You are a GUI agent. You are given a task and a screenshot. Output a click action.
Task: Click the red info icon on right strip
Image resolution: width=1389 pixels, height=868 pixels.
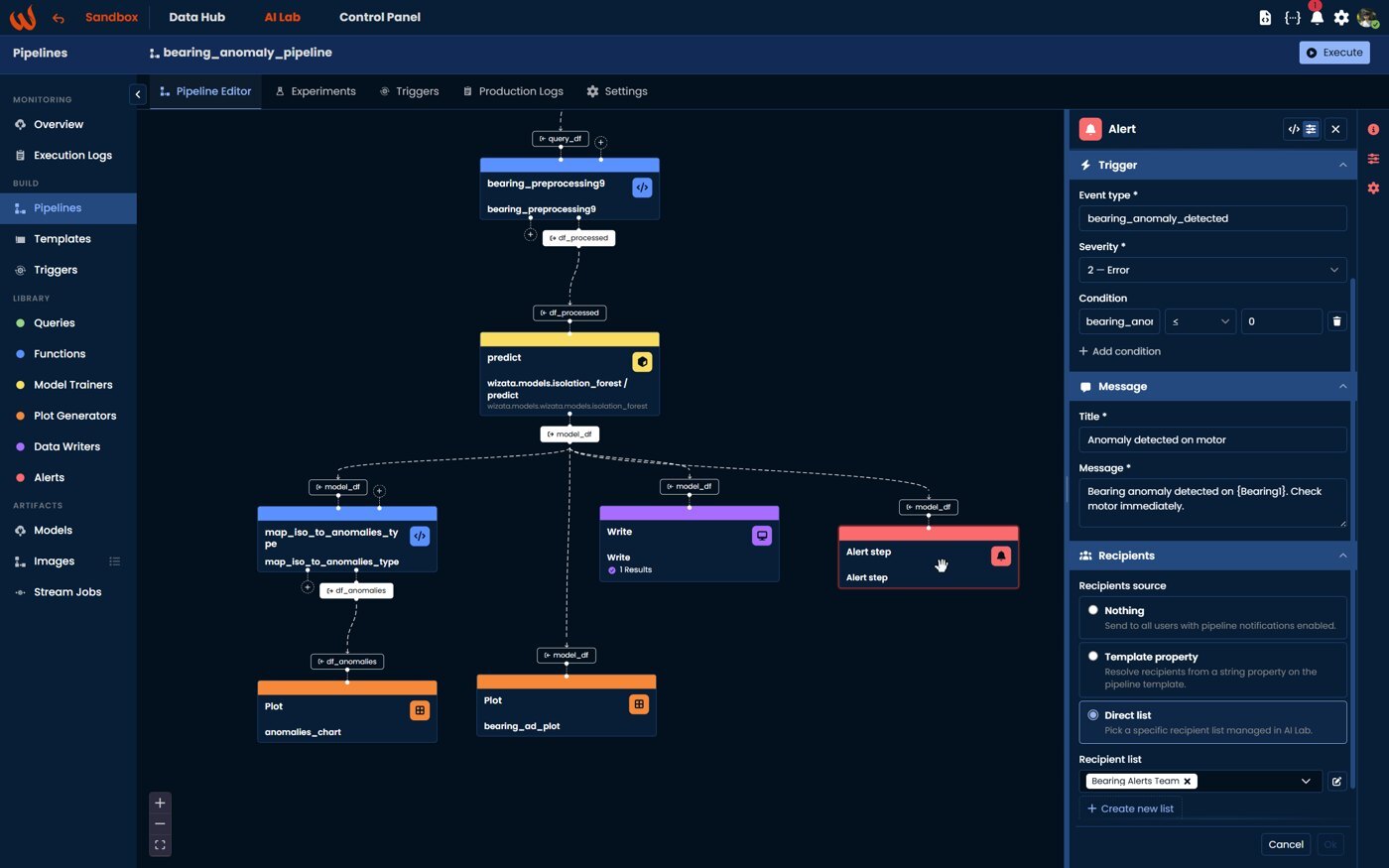point(1373,130)
